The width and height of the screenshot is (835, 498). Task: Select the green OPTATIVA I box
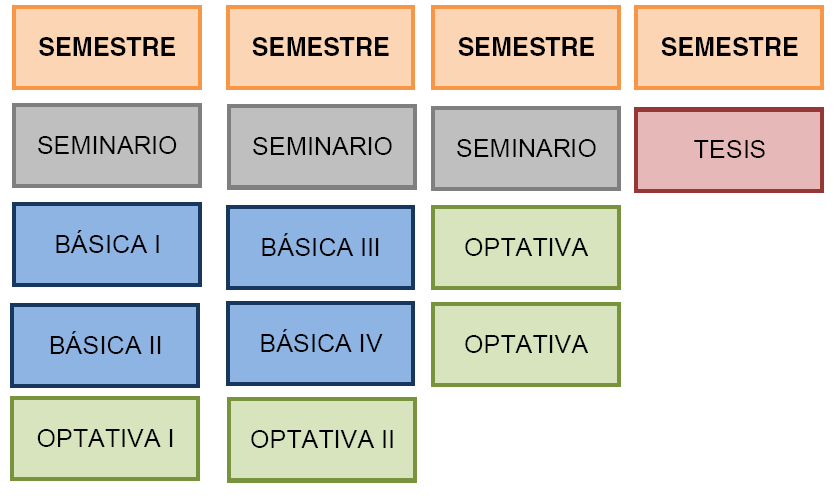(x=105, y=438)
